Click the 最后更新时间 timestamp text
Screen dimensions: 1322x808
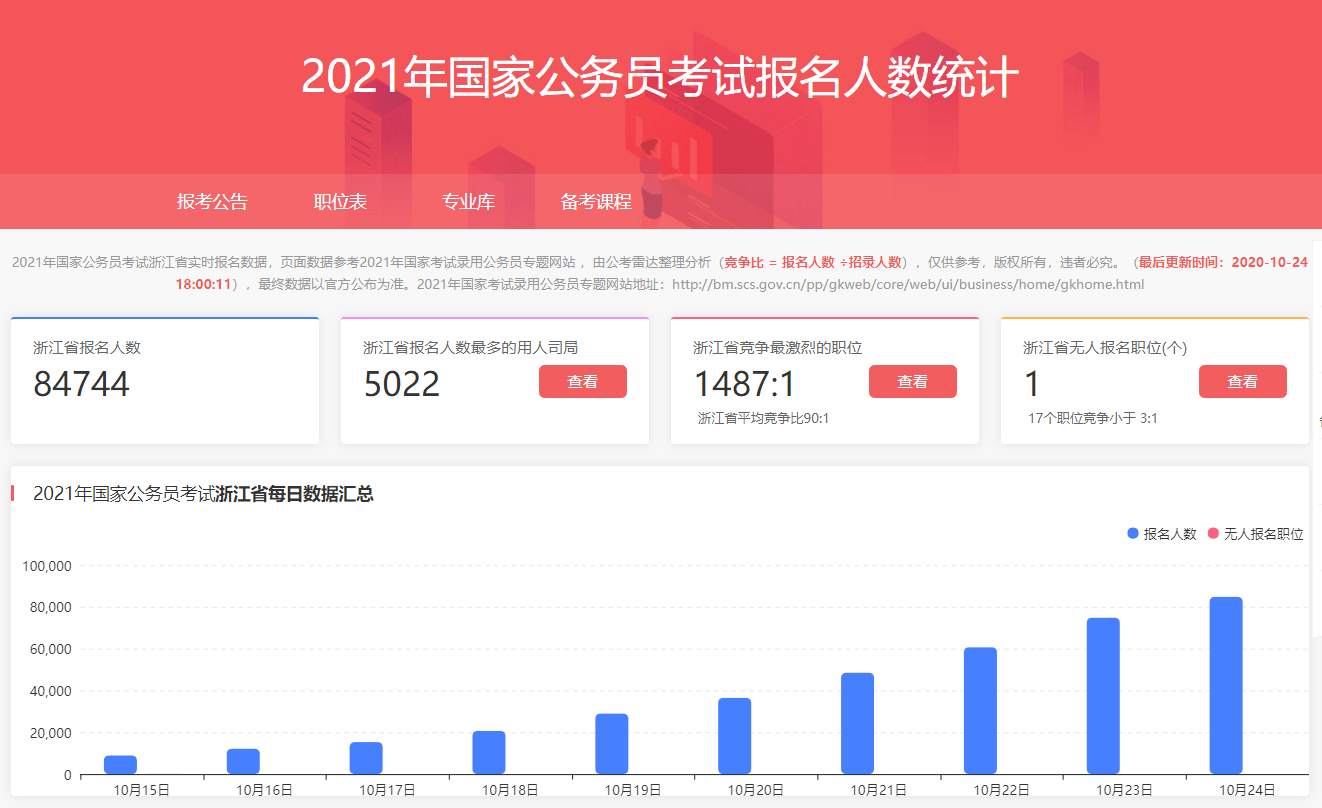click(1222, 262)
